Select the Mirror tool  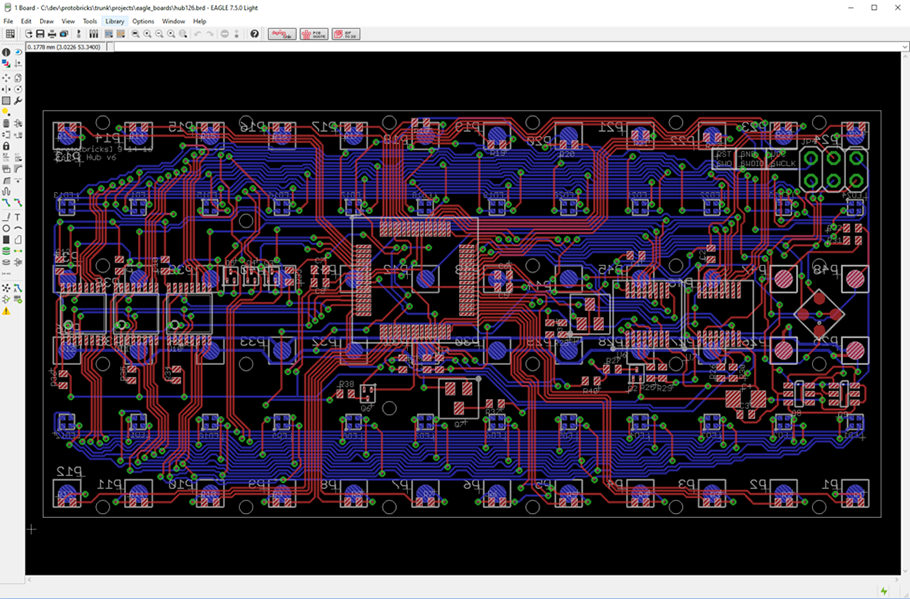point(6,89)
